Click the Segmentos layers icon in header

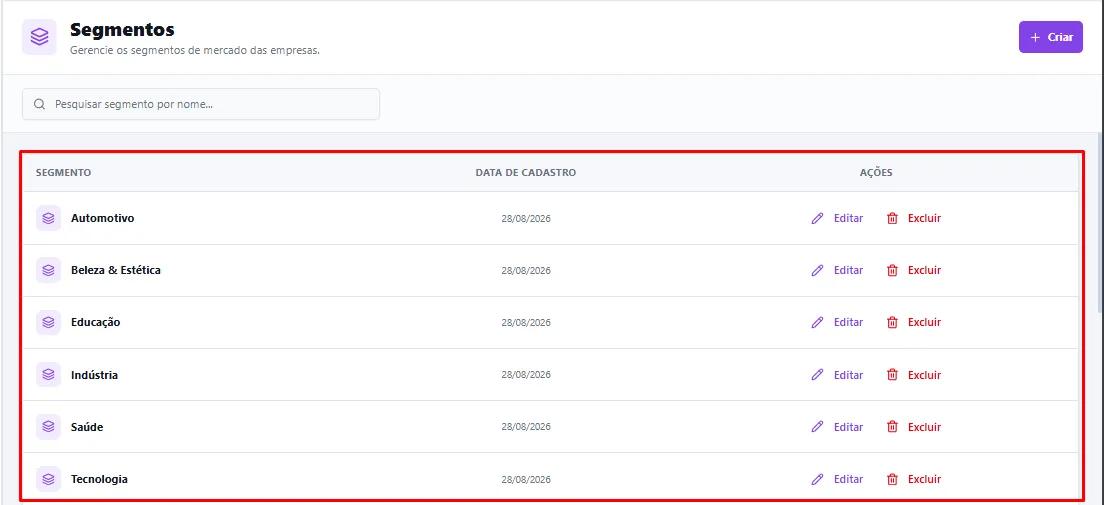coord(39,37)
